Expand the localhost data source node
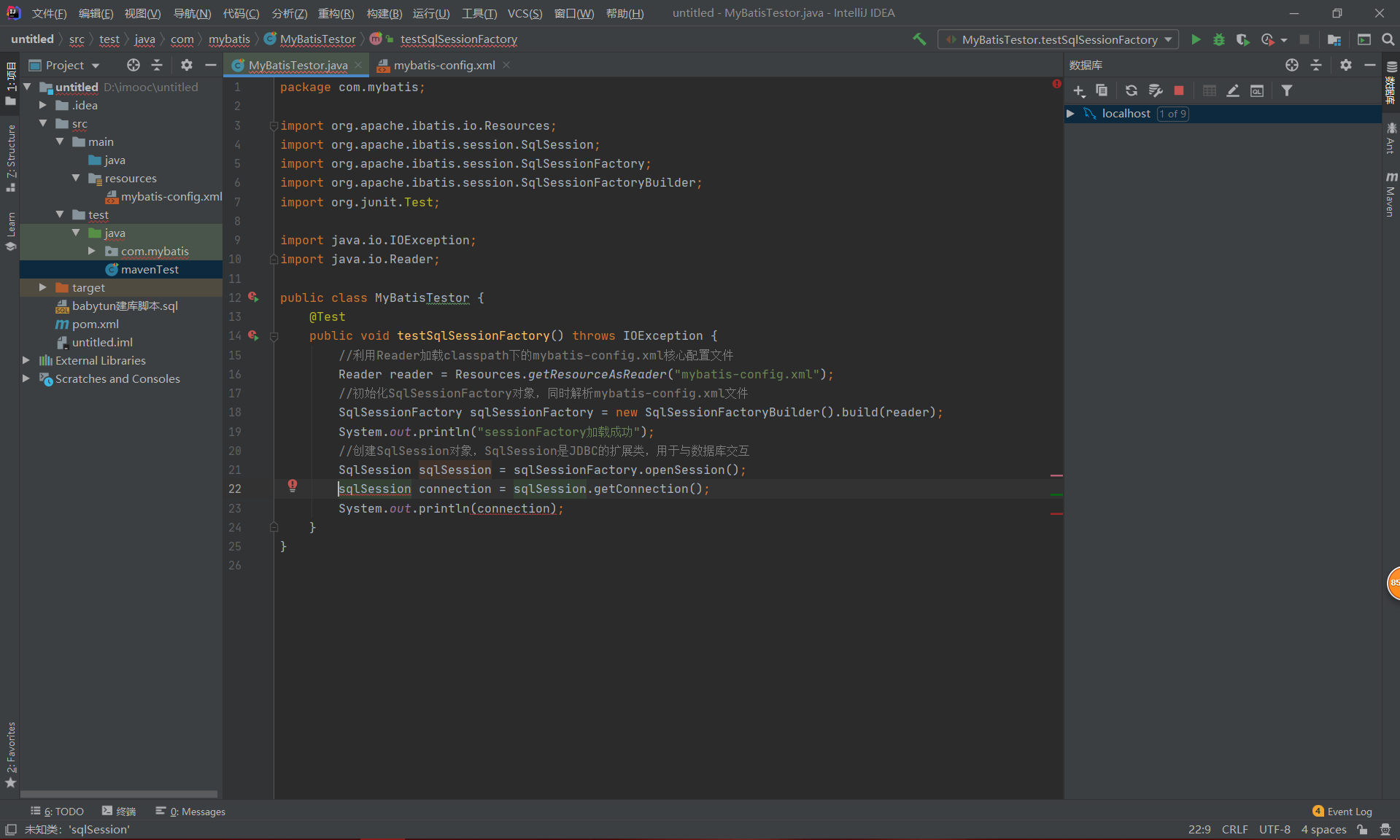Image resolution: width=1400 pixels, height=840 pixels. point(1070,114)
